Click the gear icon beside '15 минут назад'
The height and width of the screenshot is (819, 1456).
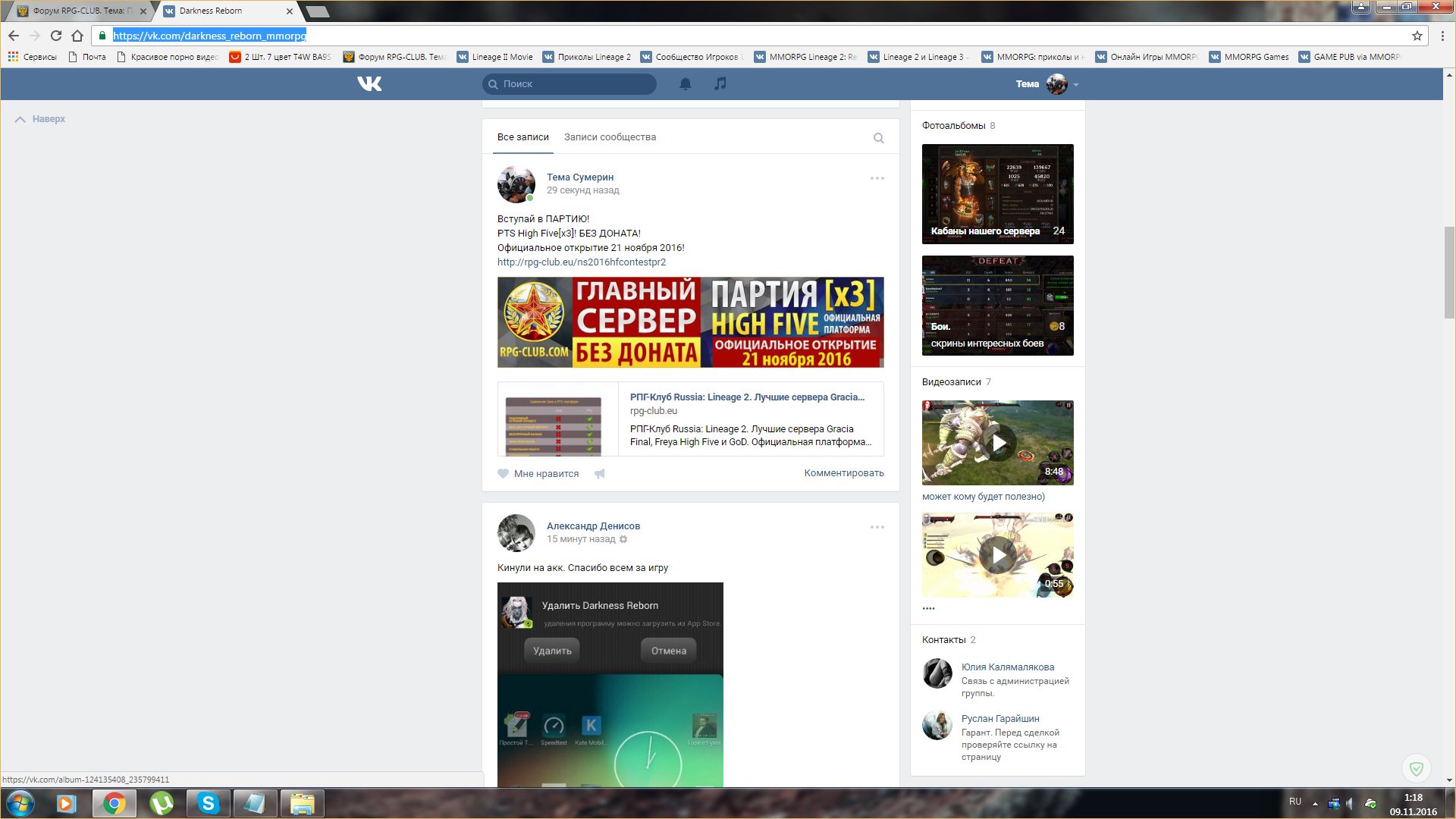pyautogui.click(x=623, y=539)
